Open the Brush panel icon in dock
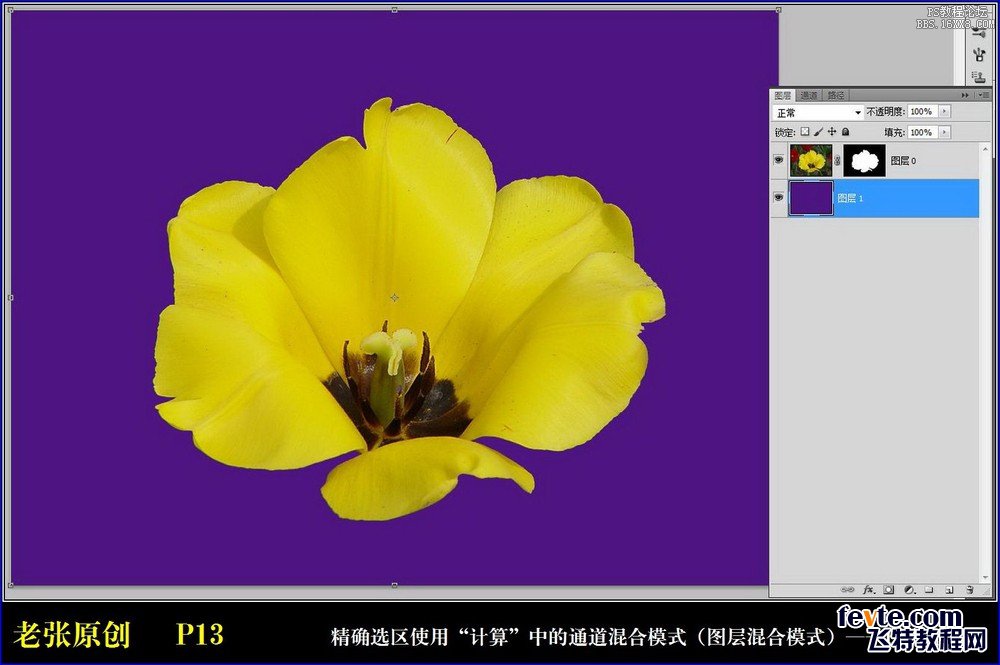The width and height of the screenshot is (1000, 665). [979, 54]
